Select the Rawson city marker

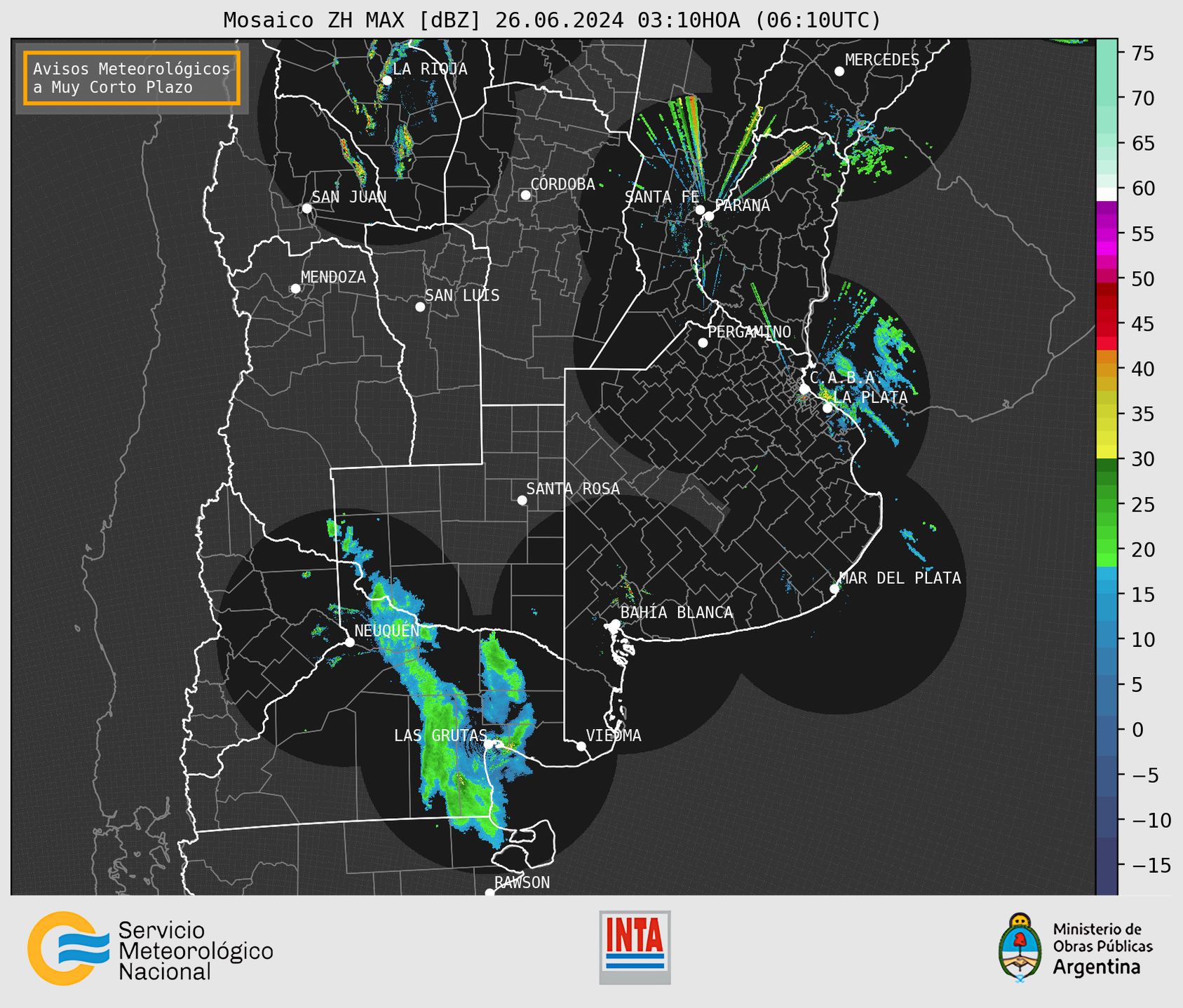(x=489, y=893)
